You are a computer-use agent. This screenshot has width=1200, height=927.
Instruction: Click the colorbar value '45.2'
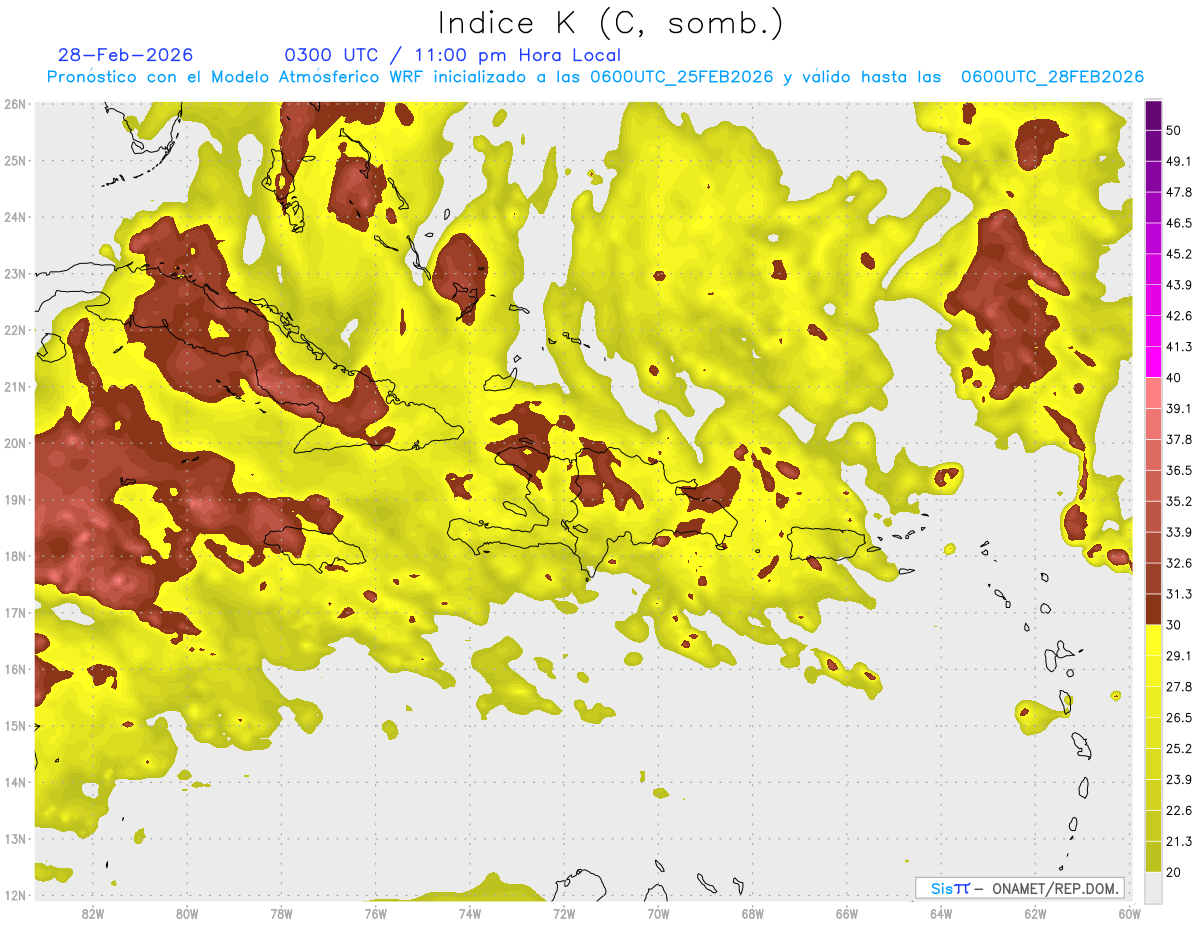tap(1179, 254)
